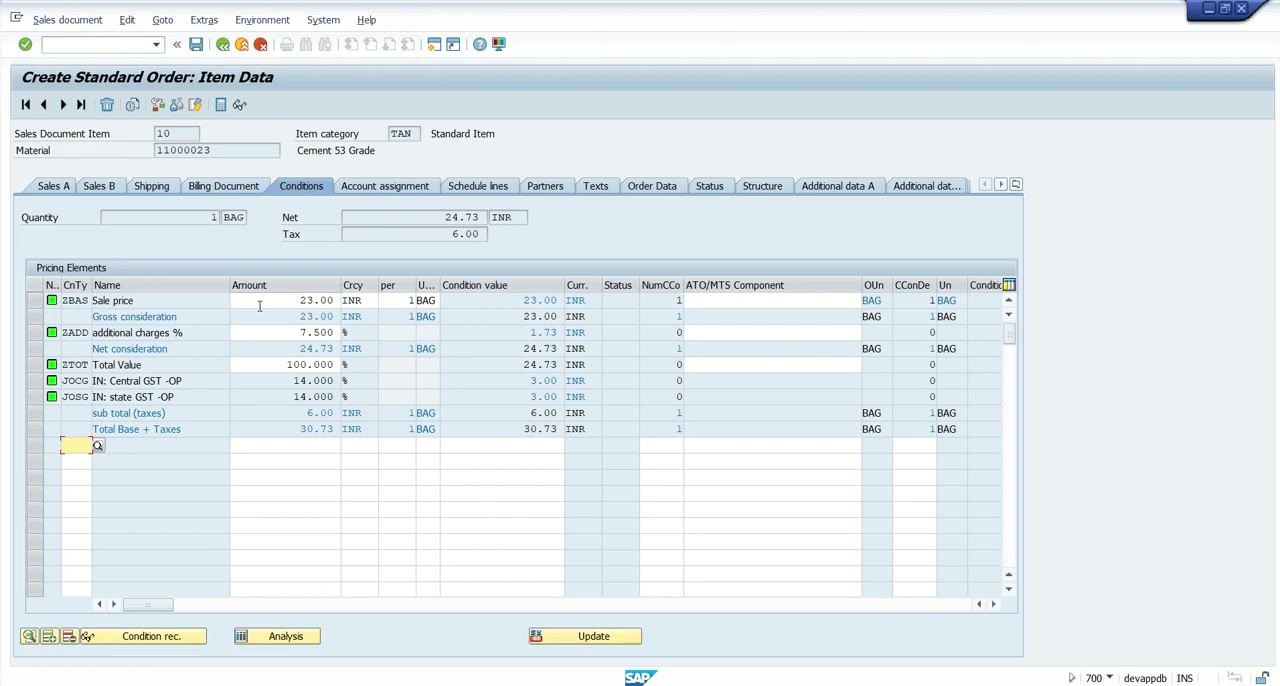Expand the 700 system dropdown in status bar
This screenshot has width=1280, height=686.
(x=1109, y=678)
